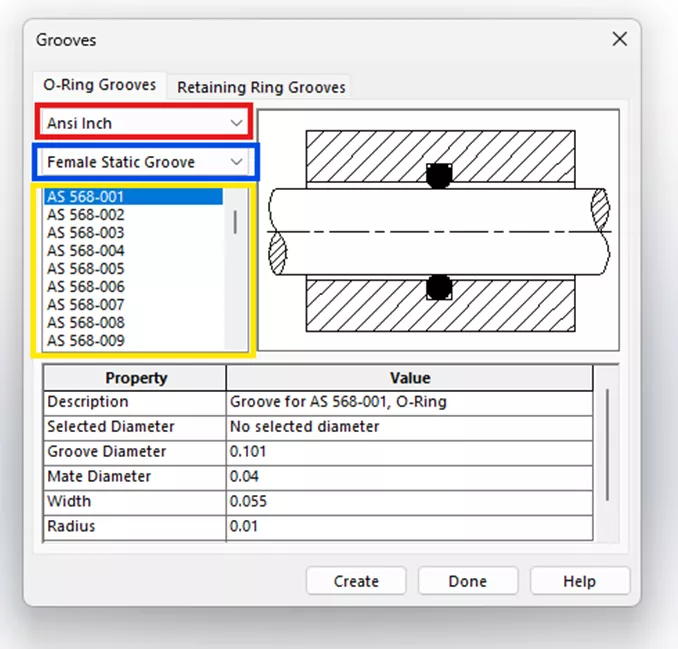This screenshot has height=649, width=678.
Task: Pick the AS 568-008 size
Action: point(133,323)
